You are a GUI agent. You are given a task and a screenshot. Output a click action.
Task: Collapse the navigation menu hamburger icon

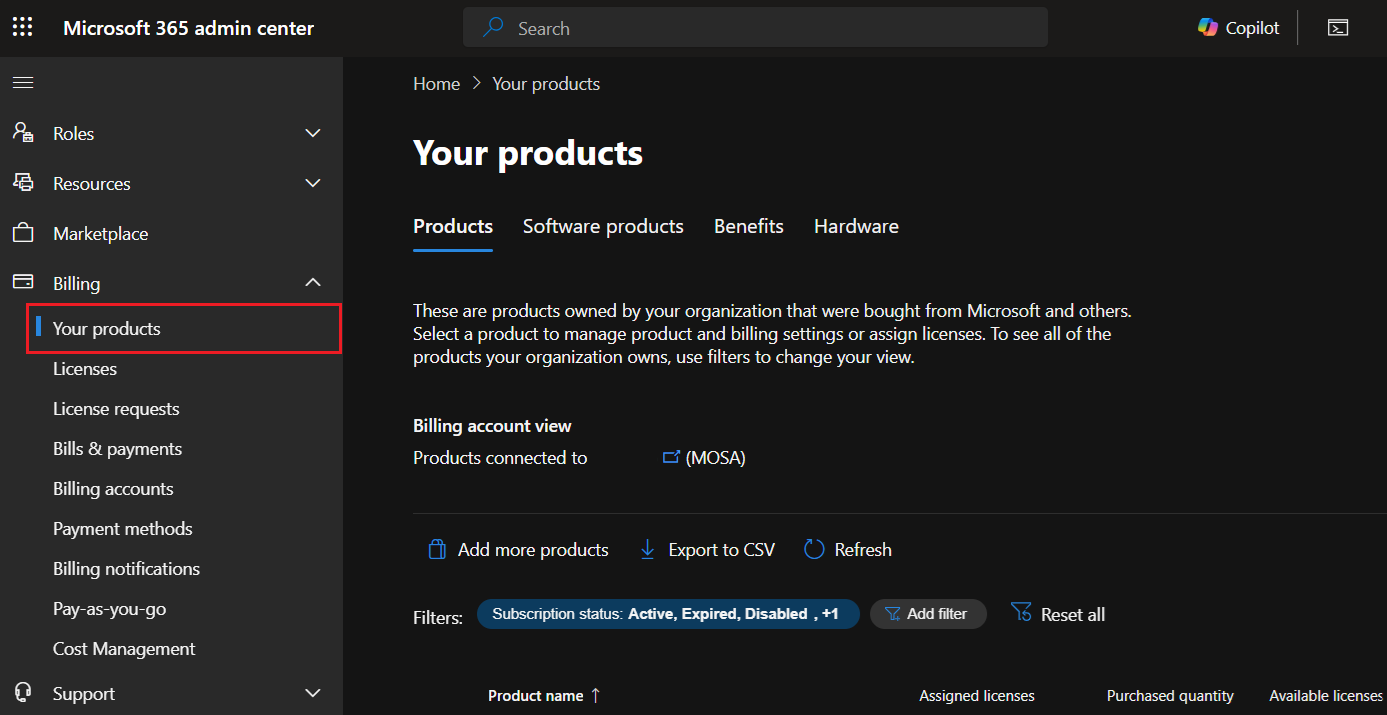22,82
